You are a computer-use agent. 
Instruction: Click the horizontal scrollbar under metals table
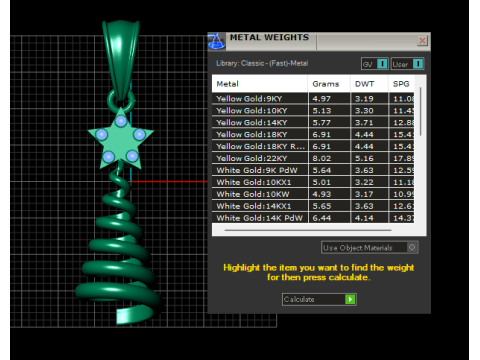(x=308, y=230)
